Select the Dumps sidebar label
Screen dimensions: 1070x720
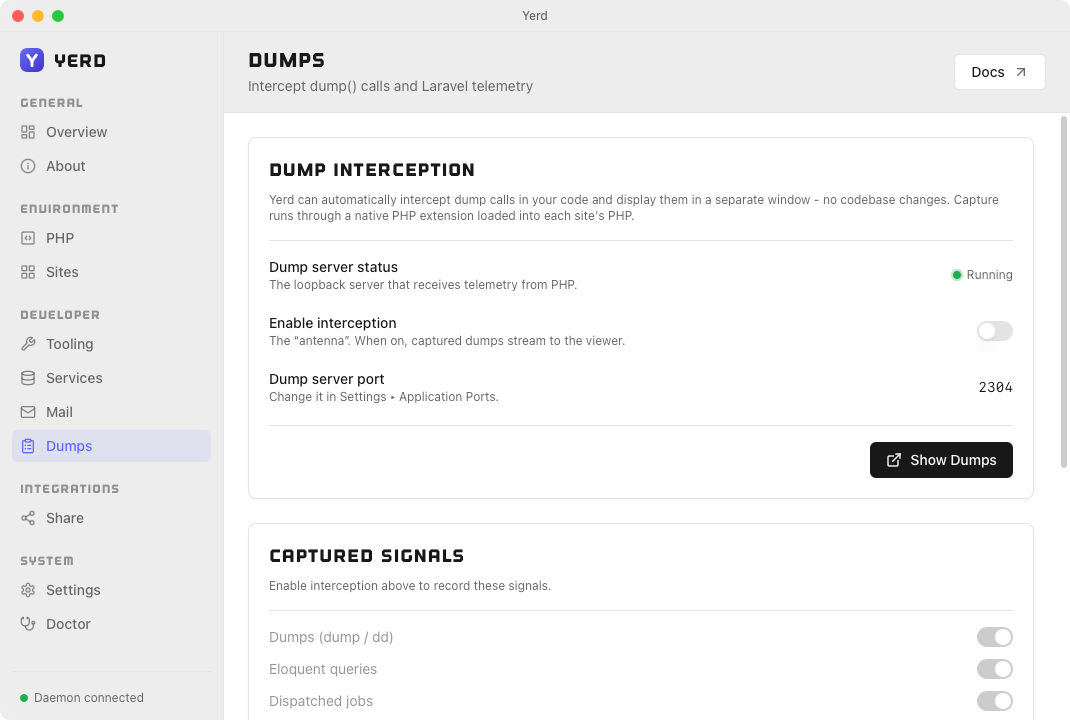[69, 446]
